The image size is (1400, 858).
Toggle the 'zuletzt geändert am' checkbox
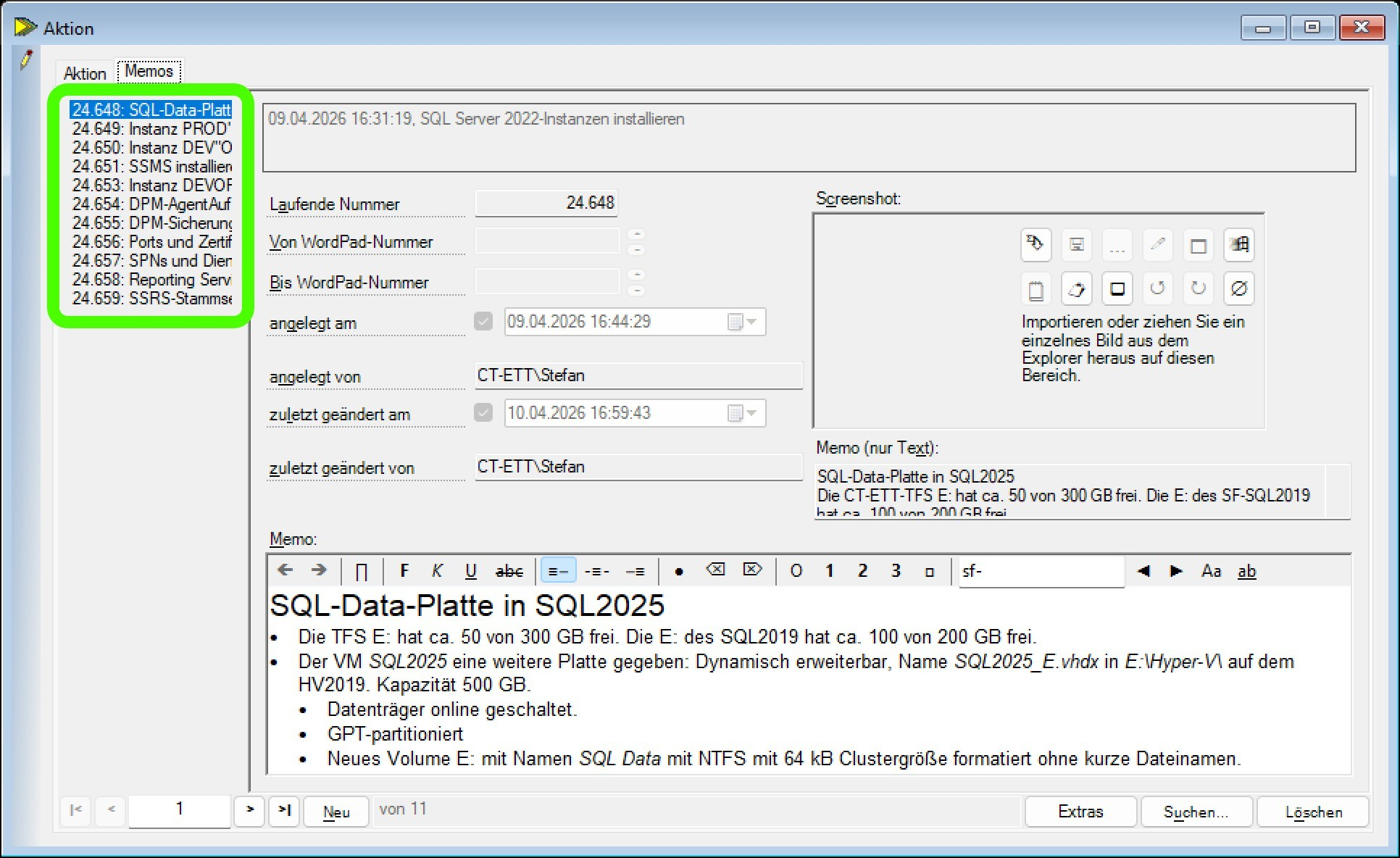483,412
